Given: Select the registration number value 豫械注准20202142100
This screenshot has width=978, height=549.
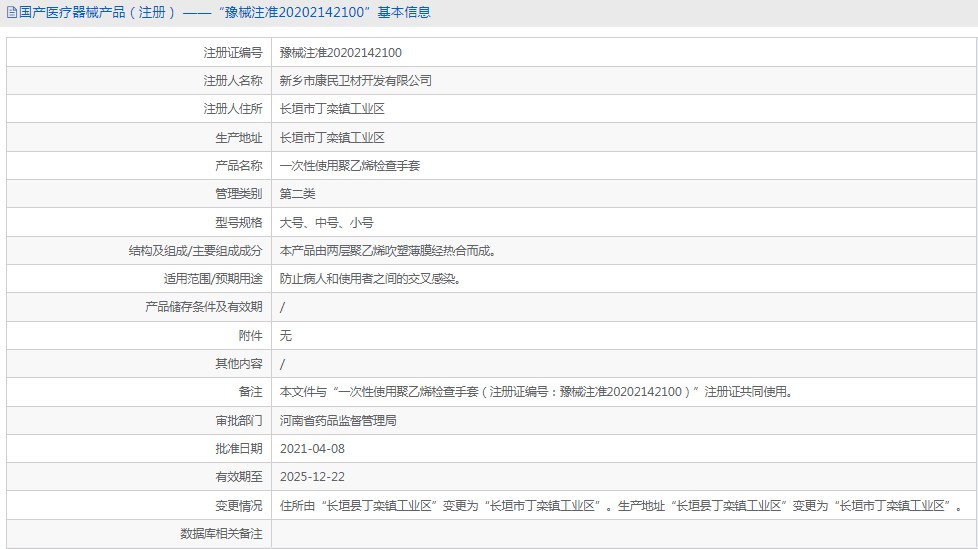Looking at the screenshot, I should click(341, 52).
